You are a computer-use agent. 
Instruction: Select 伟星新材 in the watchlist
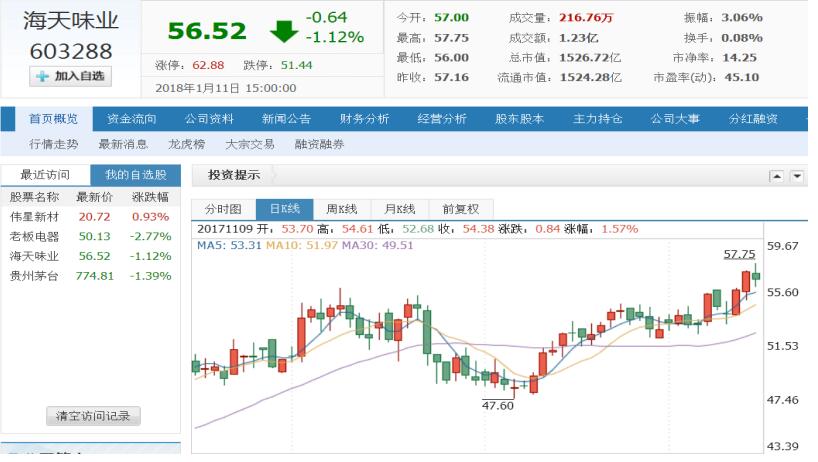[34, 217]
